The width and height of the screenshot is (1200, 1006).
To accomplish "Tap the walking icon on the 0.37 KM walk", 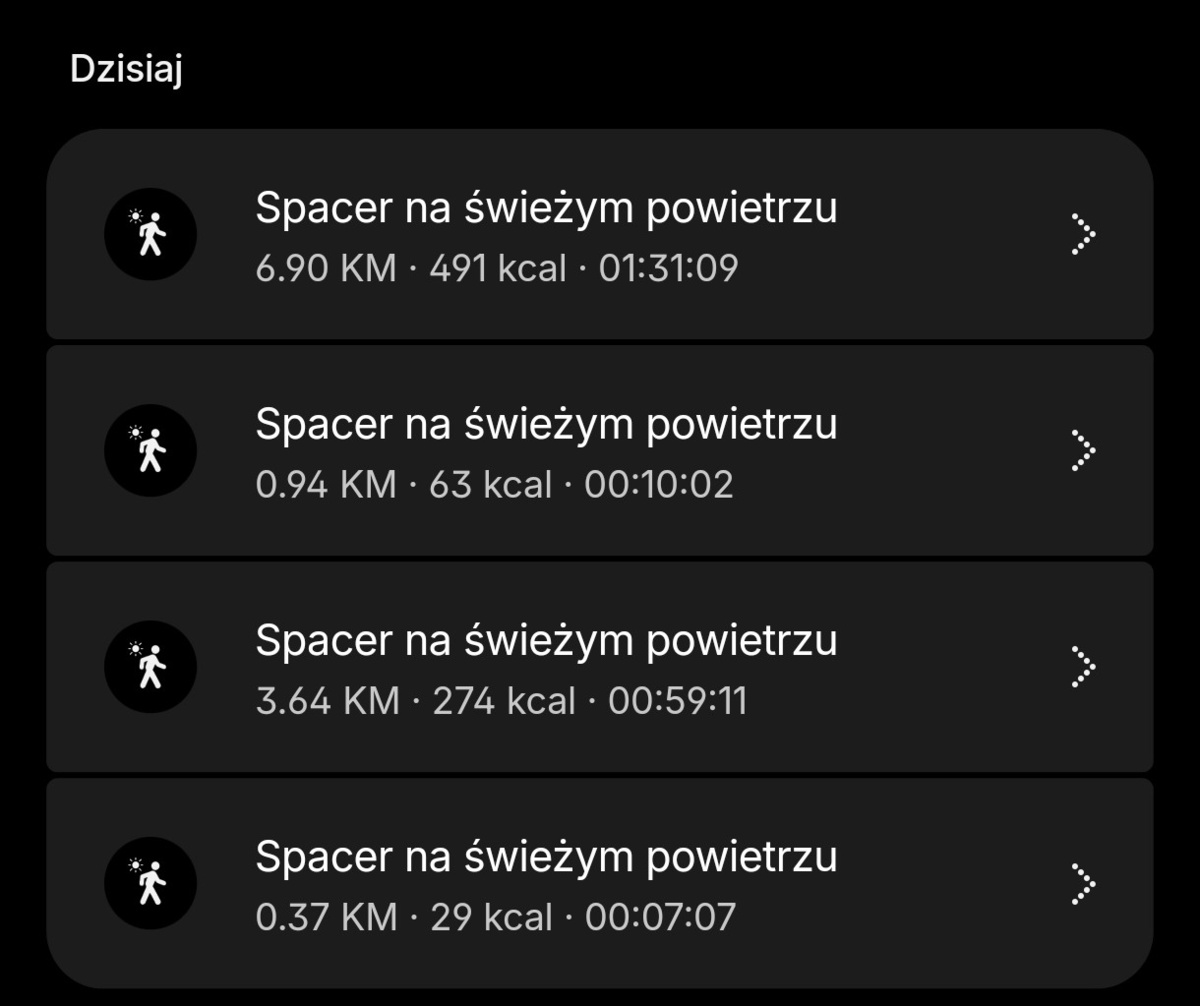I will (x=148, y=882).
